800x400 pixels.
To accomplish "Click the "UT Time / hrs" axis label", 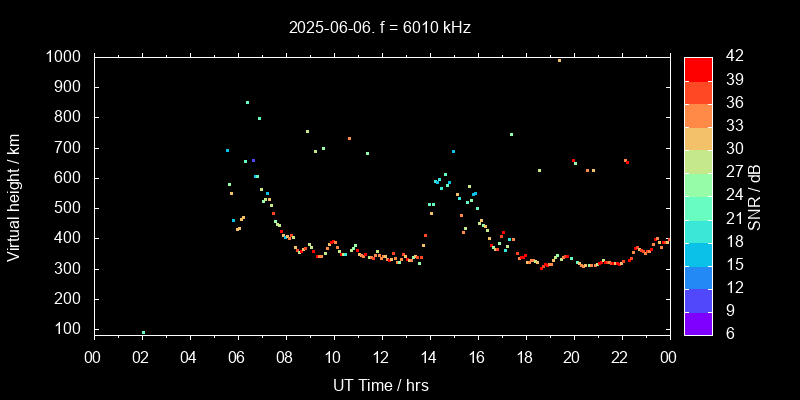I will (381, 385).
